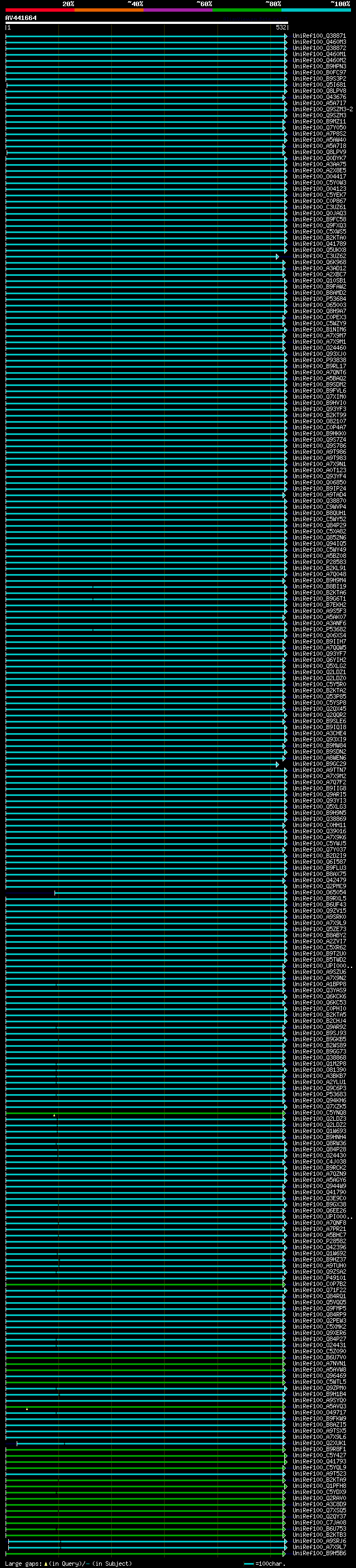The height and width of the screenshot is (1568, 356).
Task: Click hit label UniRef100_Q38868
Action: pyautogui.click(x=319, y=1057)
